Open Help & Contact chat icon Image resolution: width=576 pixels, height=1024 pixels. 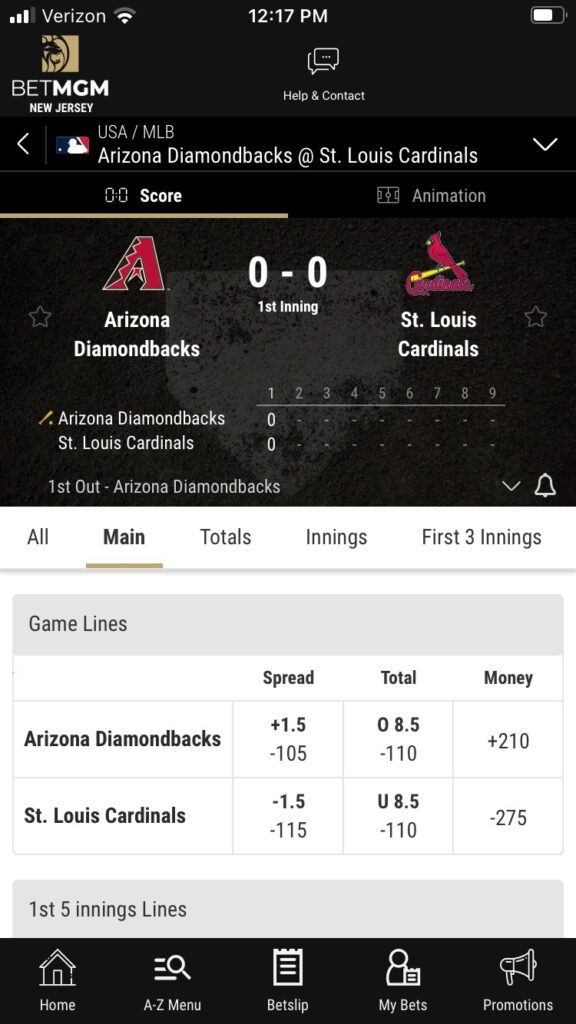323,61
